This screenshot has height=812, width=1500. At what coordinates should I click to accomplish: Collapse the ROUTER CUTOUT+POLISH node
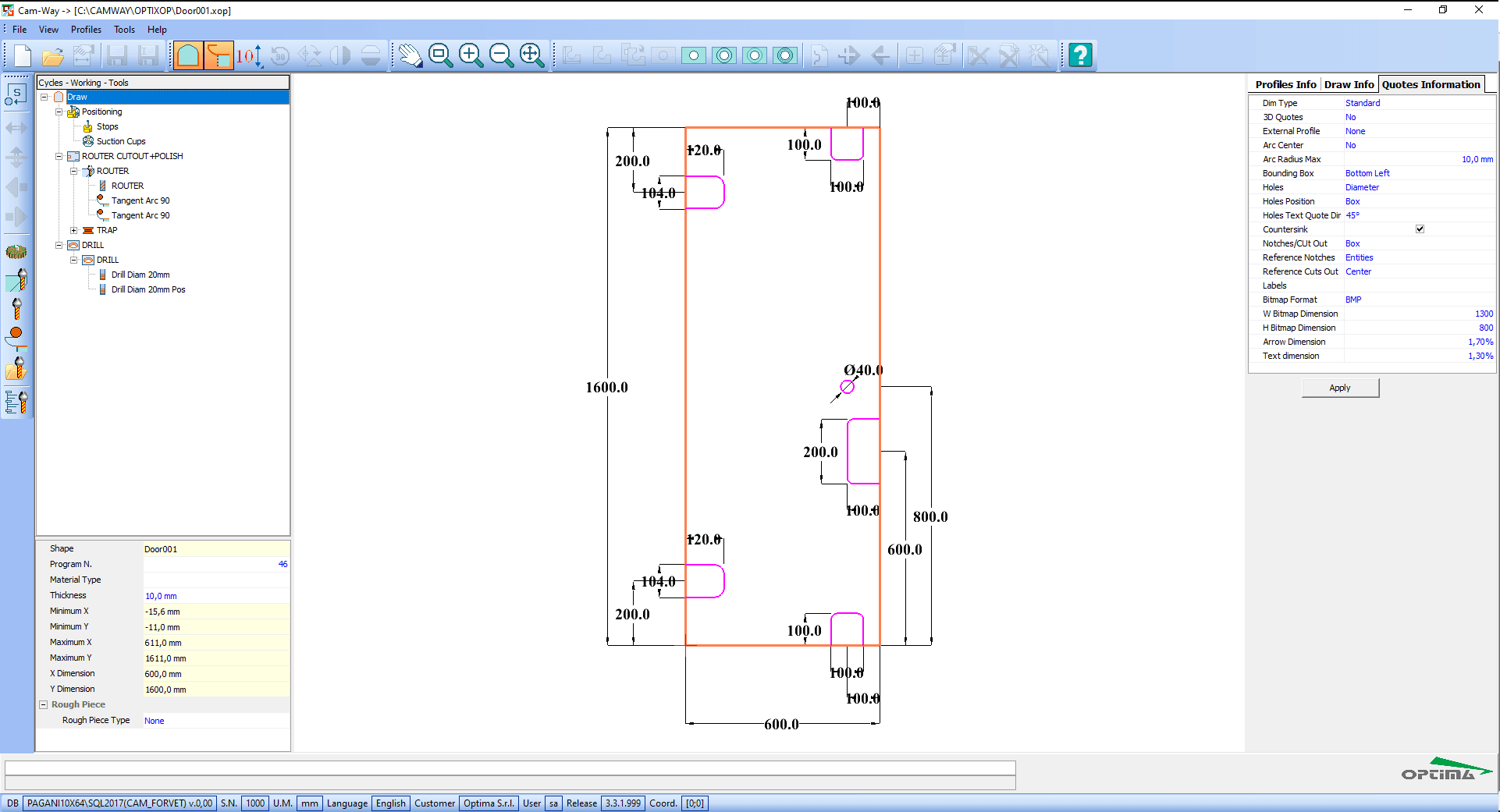pyautogui.click(x=59, y=156)
